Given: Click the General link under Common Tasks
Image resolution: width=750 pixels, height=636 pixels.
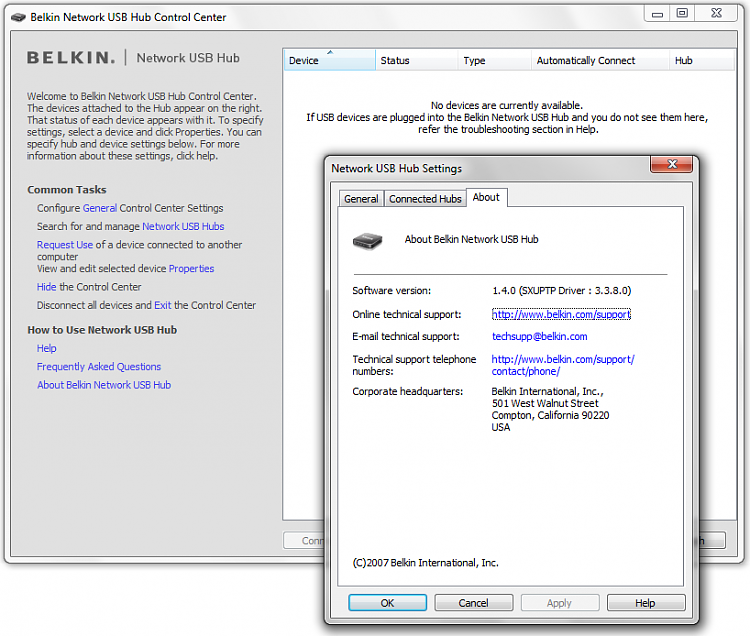Looking at the screenshot, I should point(99,208).
